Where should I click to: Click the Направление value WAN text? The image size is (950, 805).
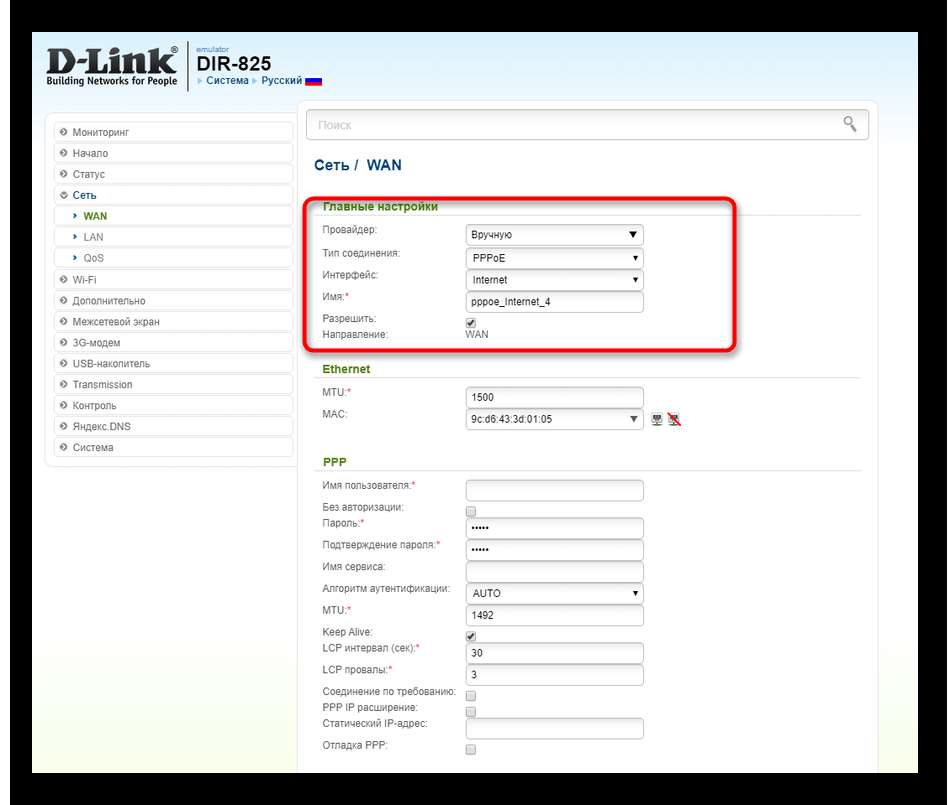coord(477,334)
